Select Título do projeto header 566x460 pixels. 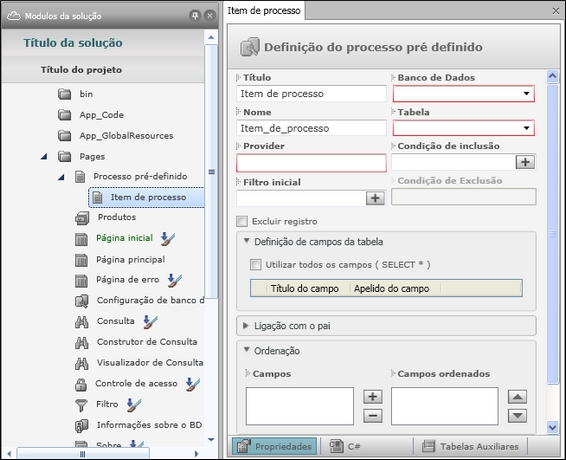pyautogui.click(x=81, y=70)
